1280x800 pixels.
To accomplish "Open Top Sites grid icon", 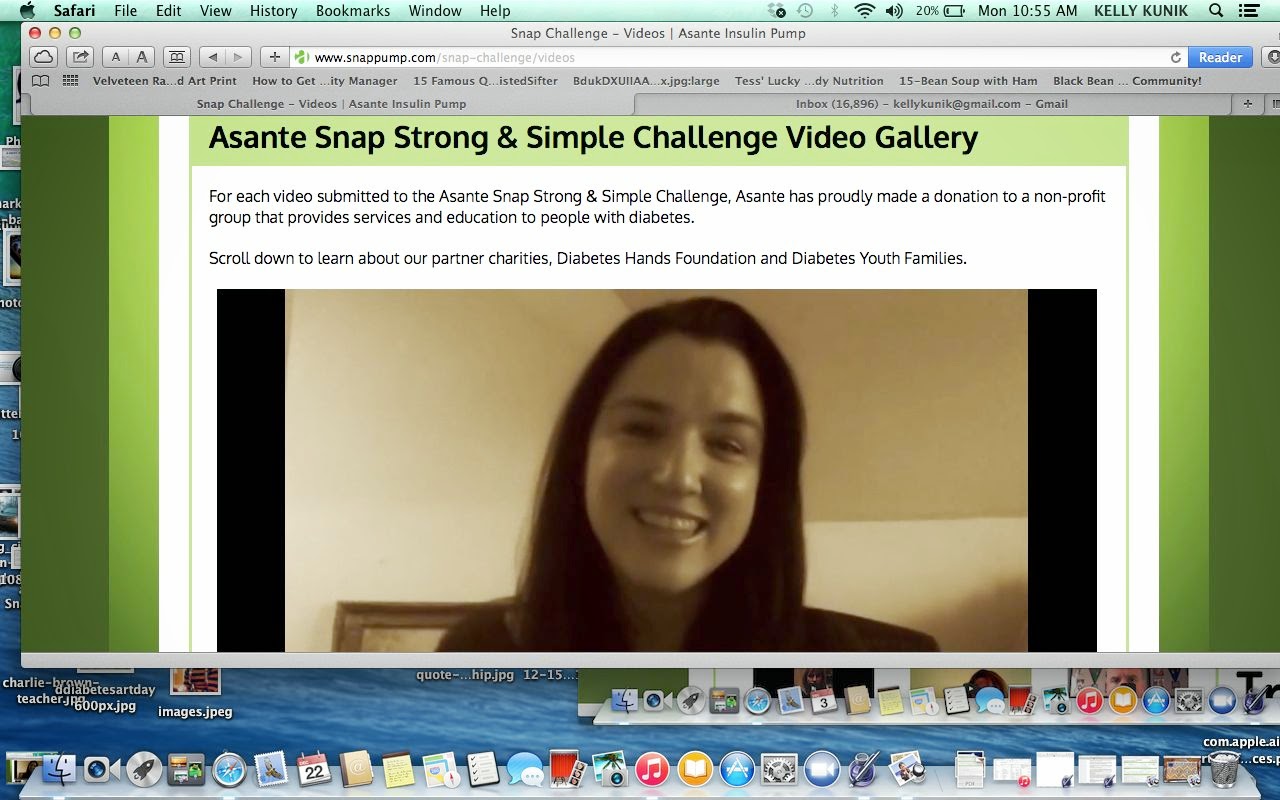I will tap(70, 81).
